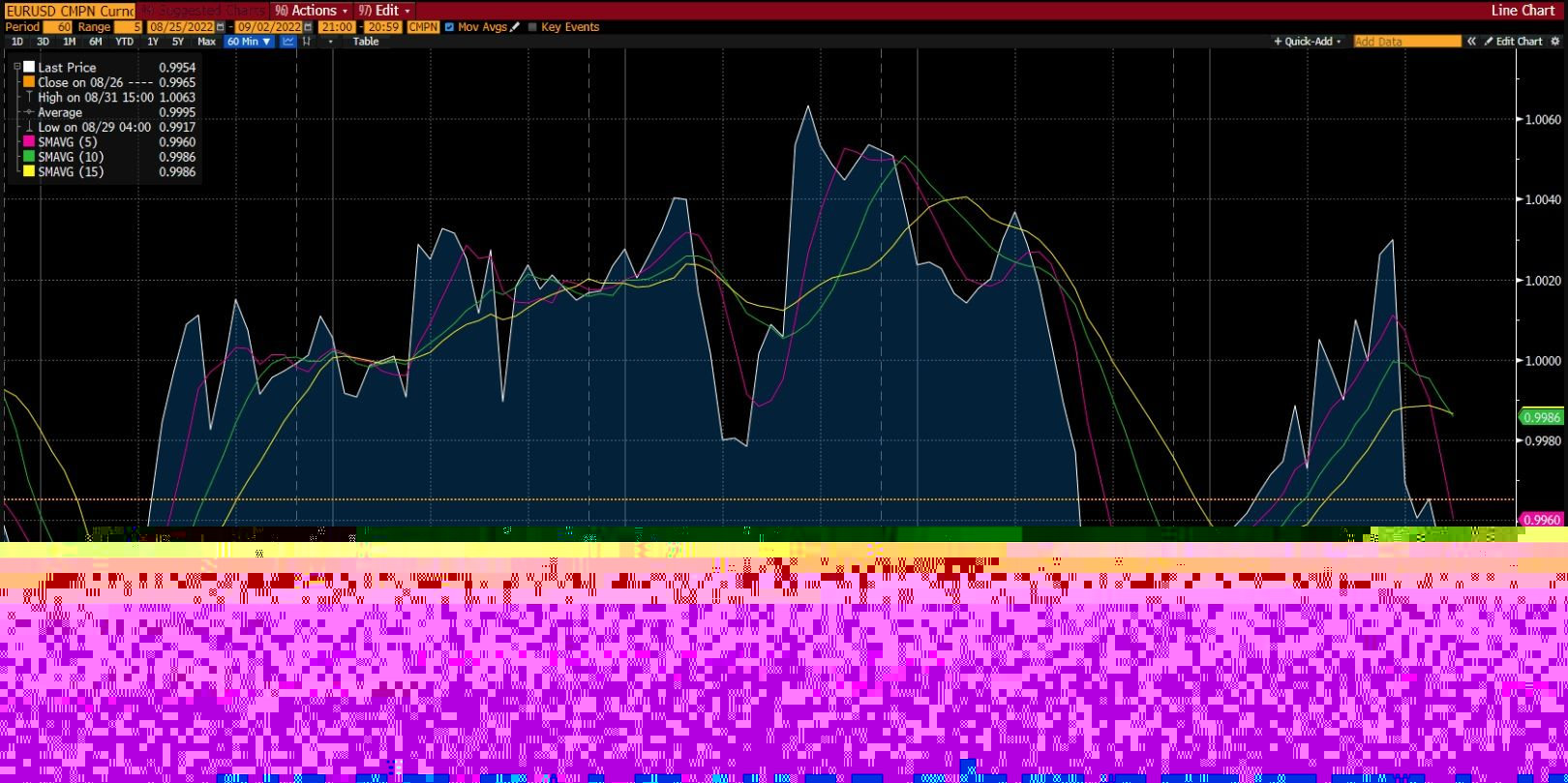Open the chart settings gear icon
The image size is (1568, 783).
tap(1555, 42)
